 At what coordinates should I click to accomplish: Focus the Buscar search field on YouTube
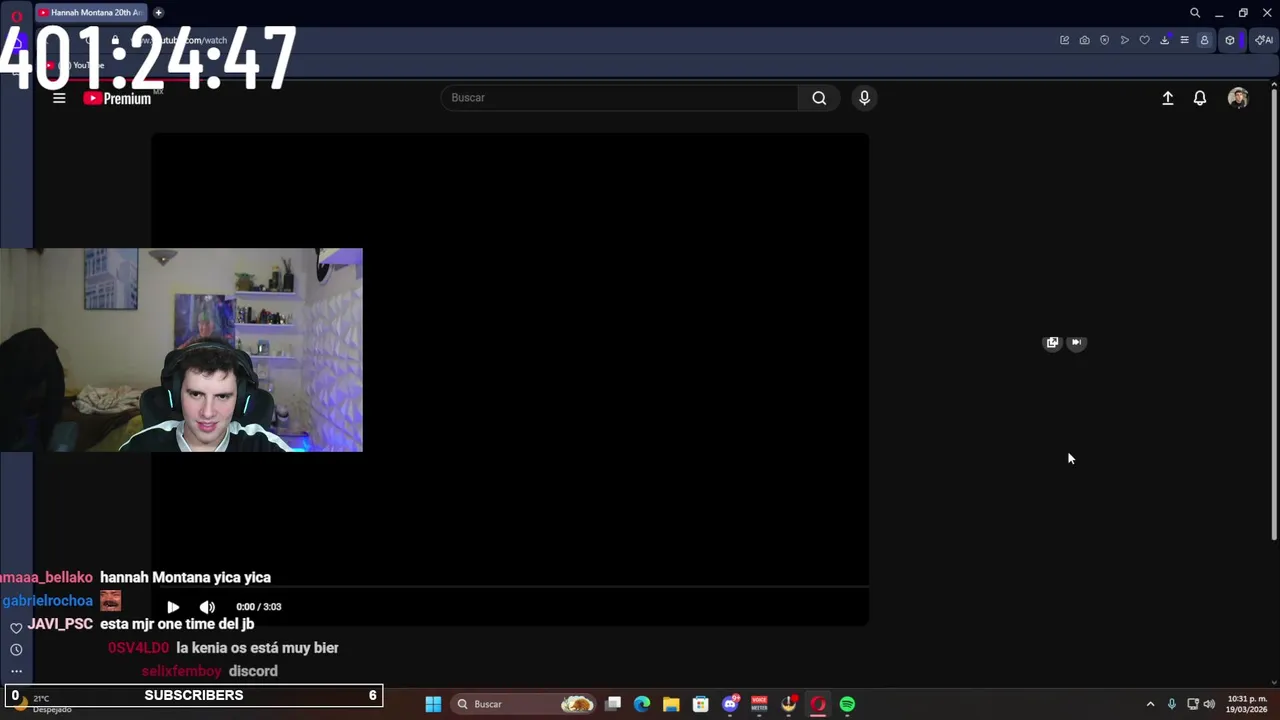pyautogui.click(x=620, y=98)
